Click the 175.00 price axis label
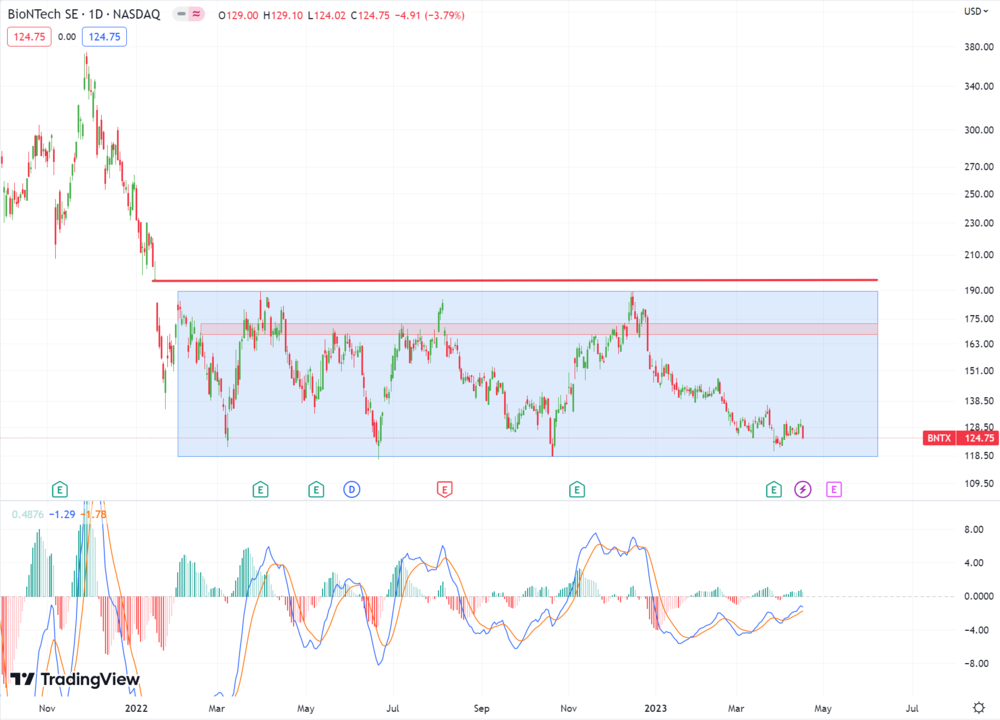Viewport: 1000px width, 720px height. [979, 319]
